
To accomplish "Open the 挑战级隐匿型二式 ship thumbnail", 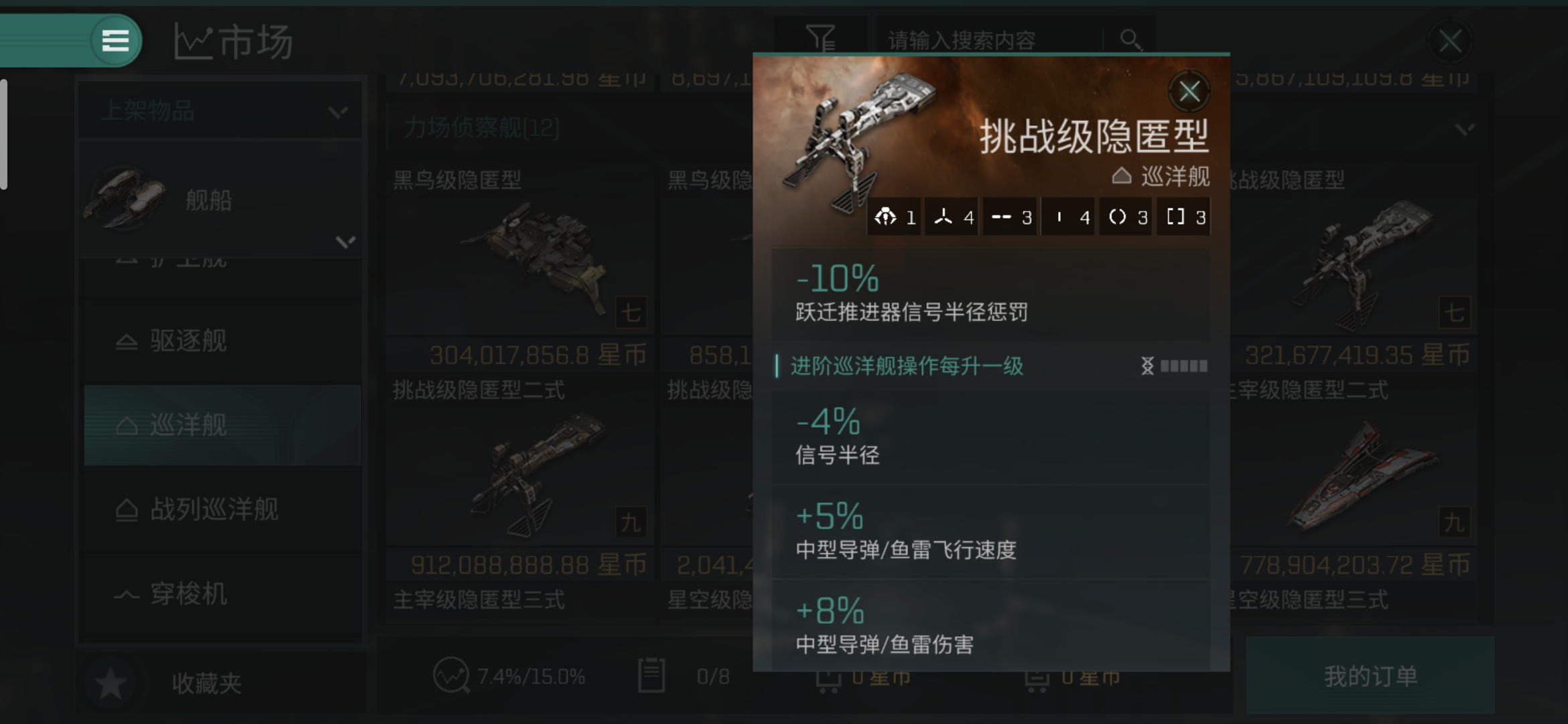I will [x=519, y=475].
